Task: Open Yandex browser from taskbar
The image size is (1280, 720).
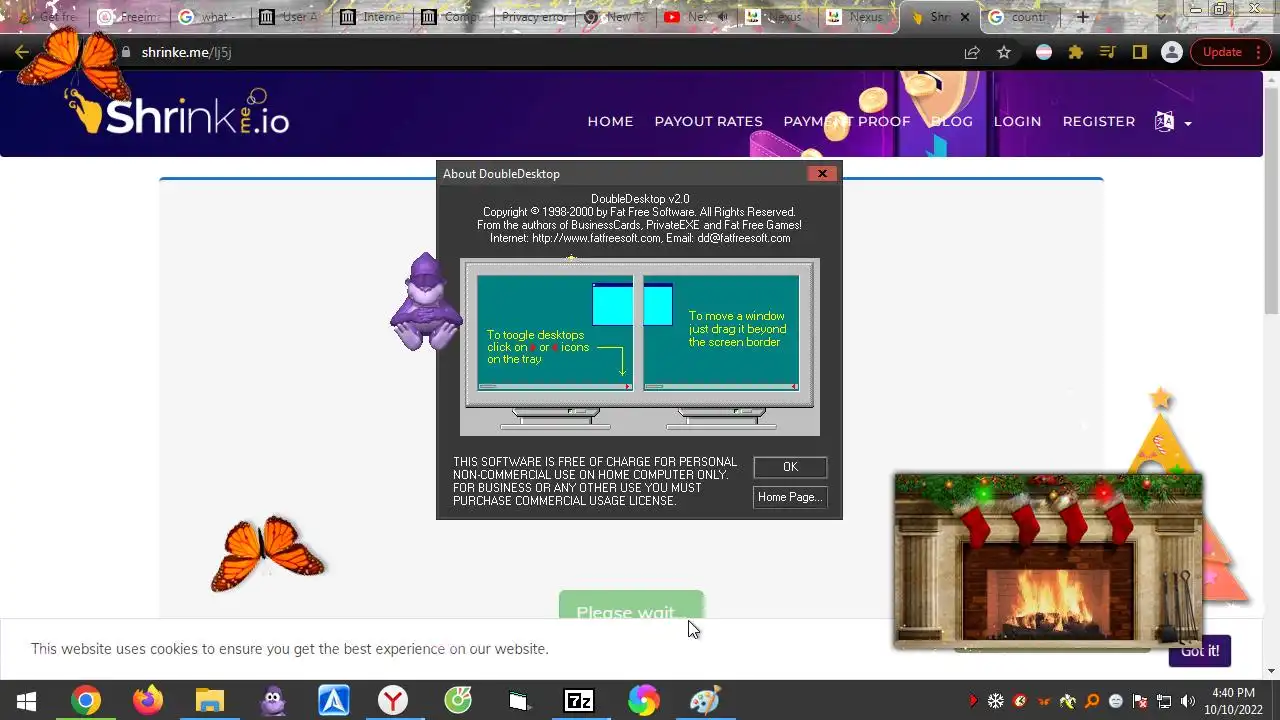Action: click(393, 701)
